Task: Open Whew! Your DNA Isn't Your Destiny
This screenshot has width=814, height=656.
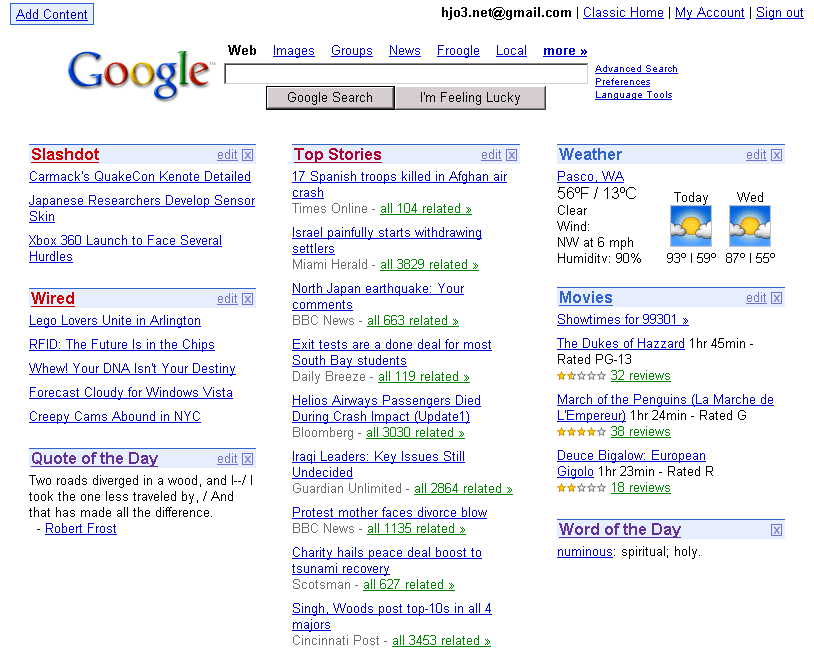Action: point(132,368)
